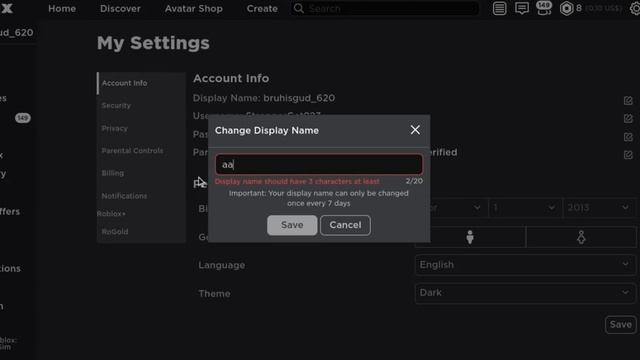The image size is (640, 360).
Task: Select the male gender icon
Action: click(470, 237)
